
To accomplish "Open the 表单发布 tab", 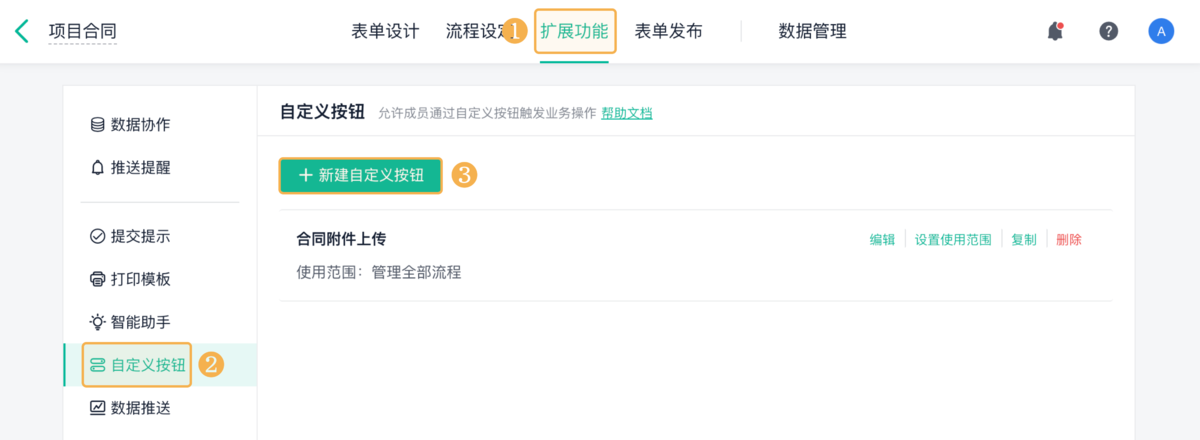I will (668, 31).
